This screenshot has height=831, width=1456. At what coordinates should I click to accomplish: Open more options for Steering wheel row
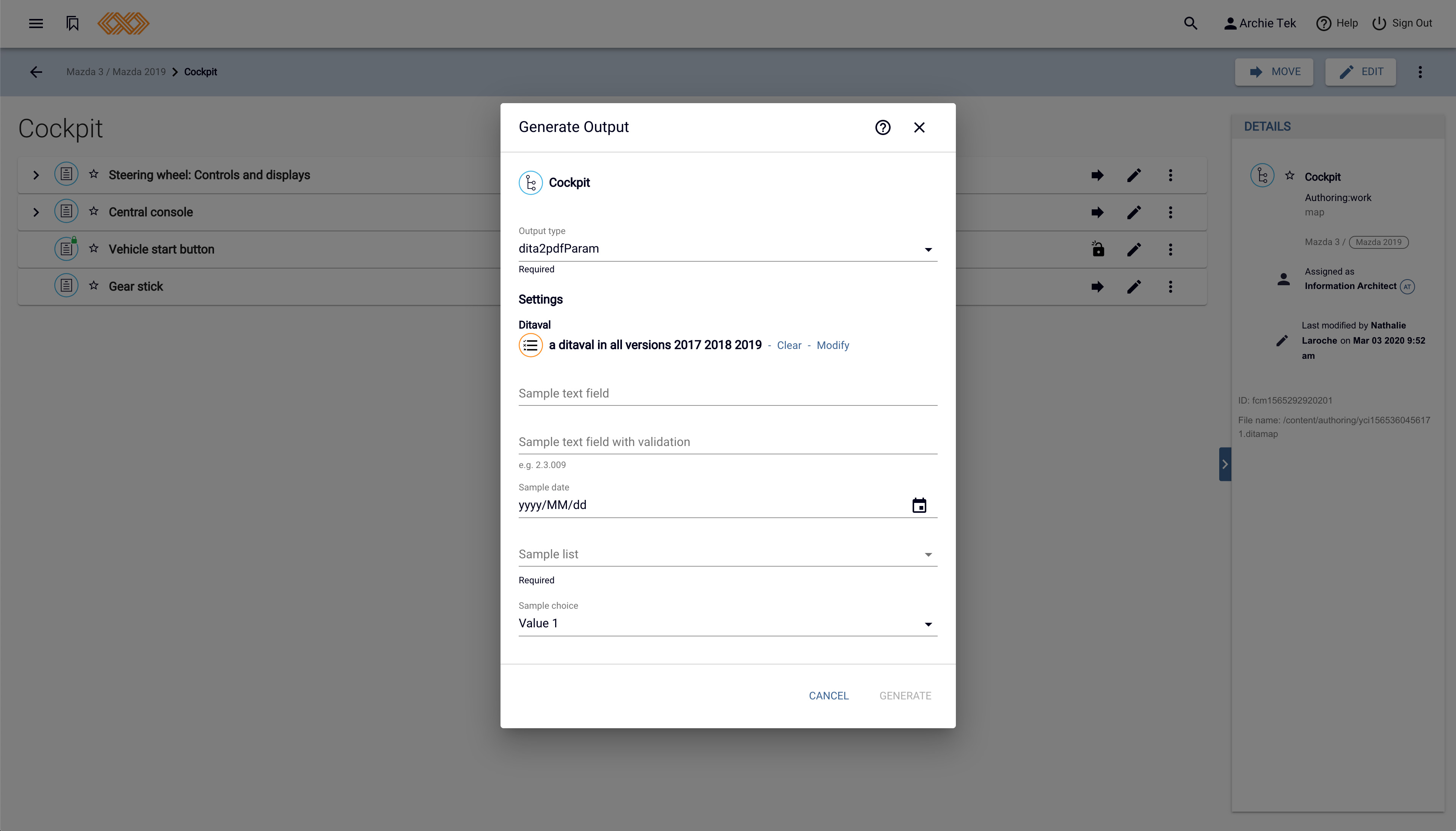coord(1171,175)
